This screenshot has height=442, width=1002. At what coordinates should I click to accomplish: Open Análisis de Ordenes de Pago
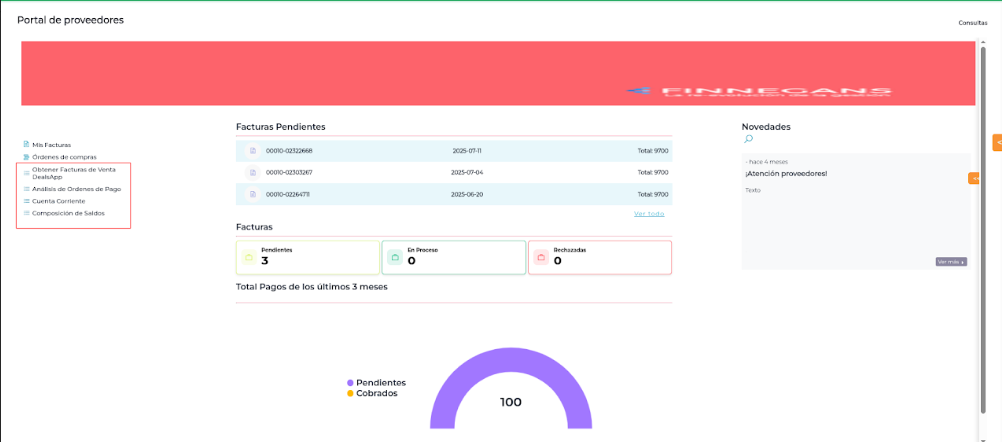pos(76,189)
